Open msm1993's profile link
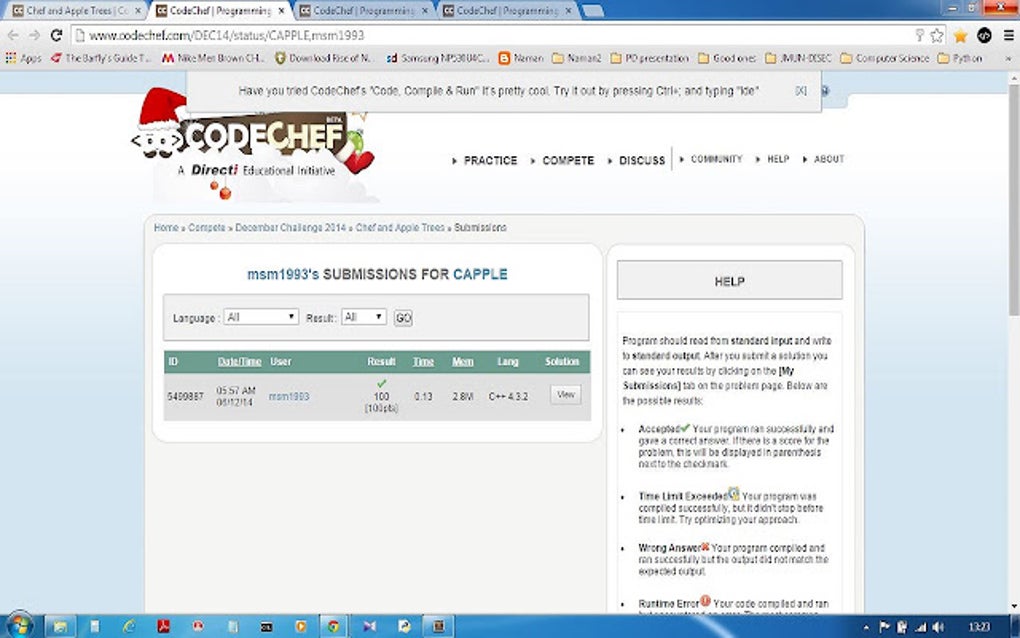1020x638 pixels. tap(288, 395)
